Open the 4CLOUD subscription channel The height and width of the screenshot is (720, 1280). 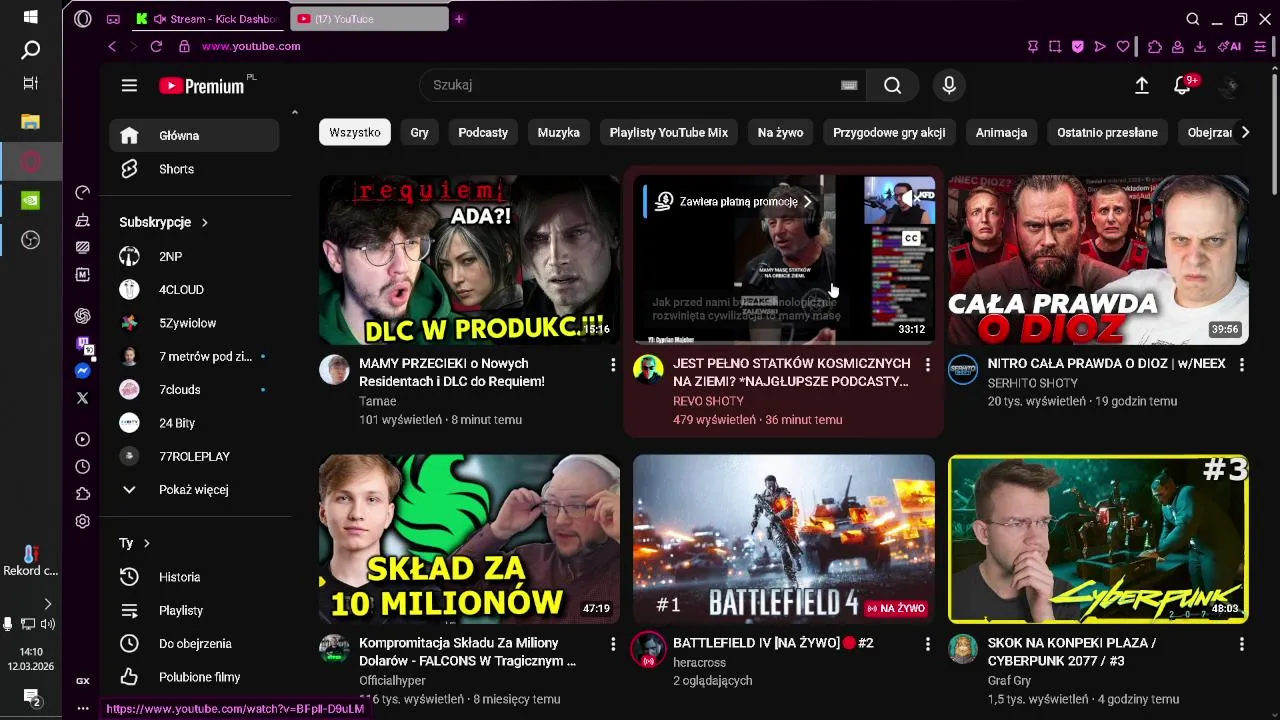pyautogui.click(x=194, y=290)
